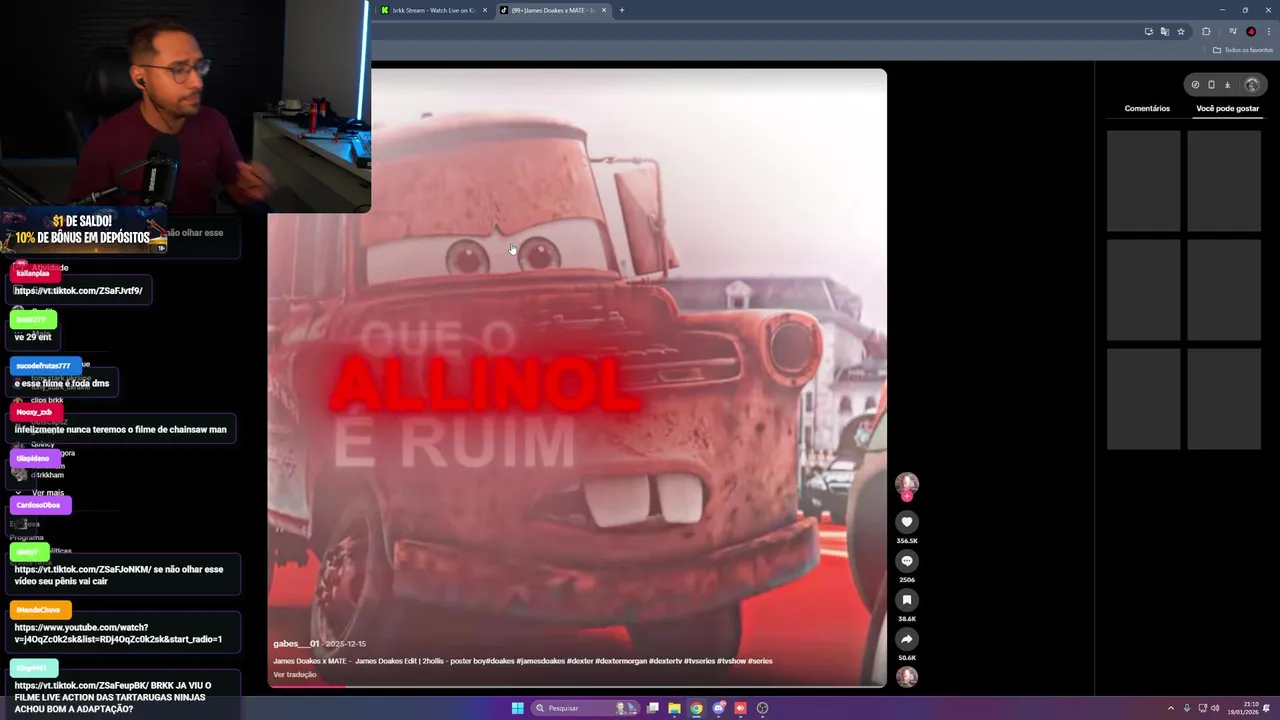Open the Chrome profile avatar
This screenshot has height=720, width=1280.
pyautogui.click(x=1251, y=31)
